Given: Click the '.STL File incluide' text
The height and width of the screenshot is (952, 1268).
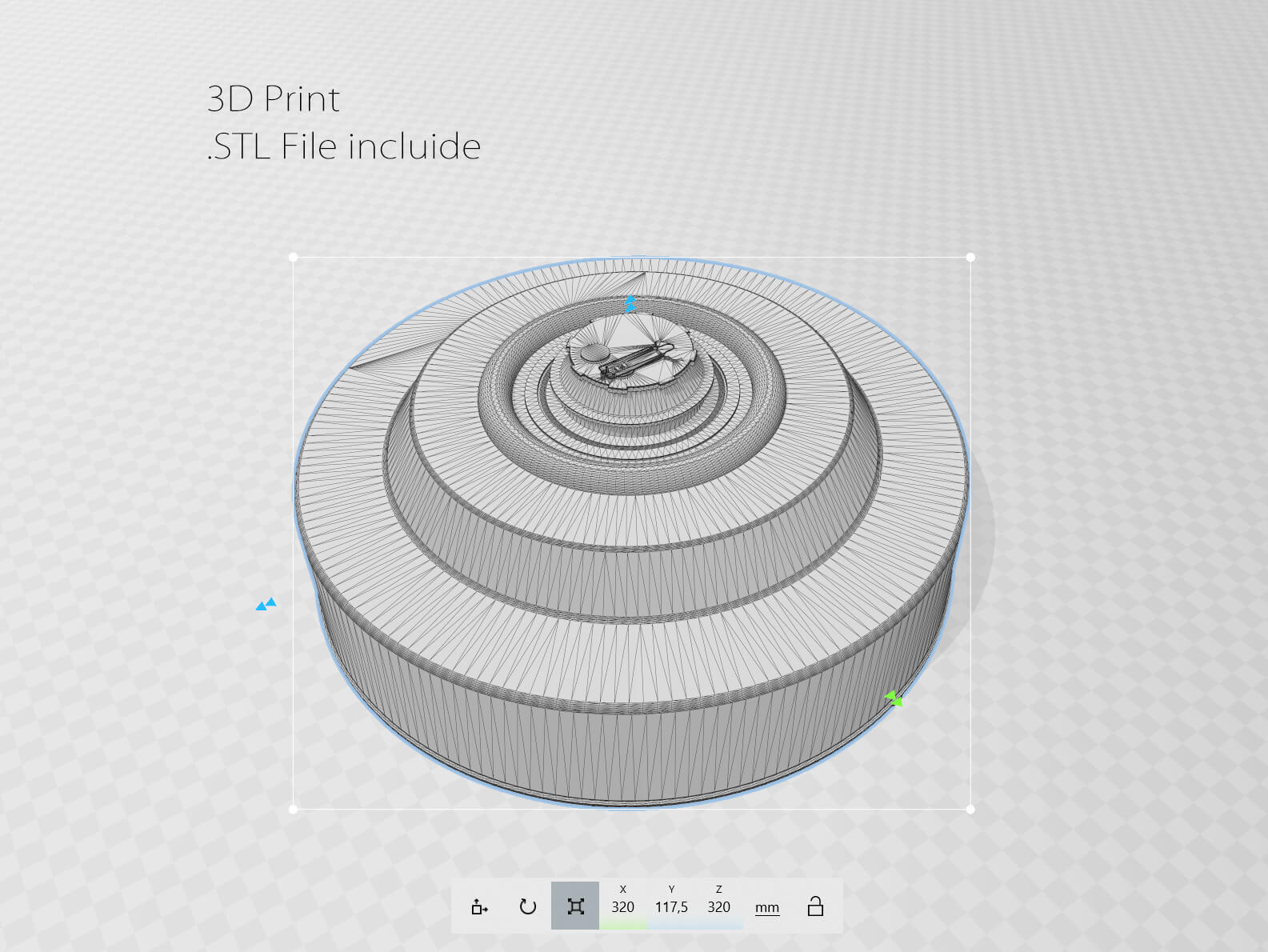Looking at the screenshot, I should click(344, 146).
